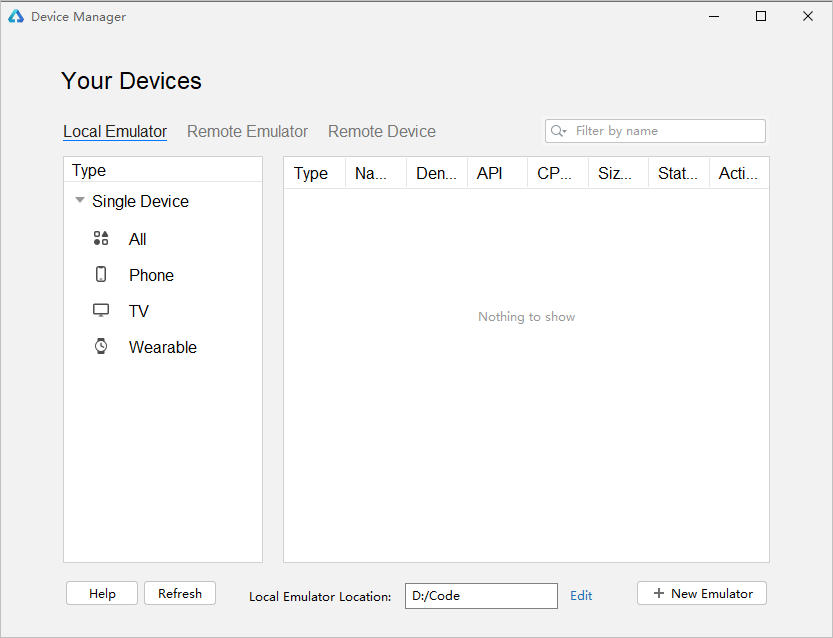Focus the Filter by name search field
Screen dimensions: 833x638
tap(655, 131)
